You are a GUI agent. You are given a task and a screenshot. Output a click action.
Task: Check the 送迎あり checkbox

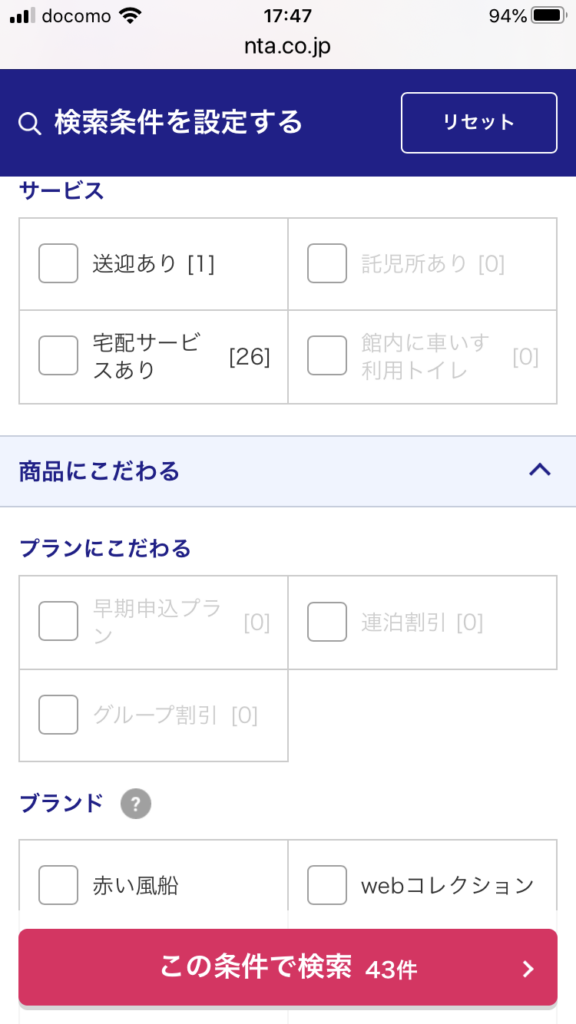(x=58, y=263)
